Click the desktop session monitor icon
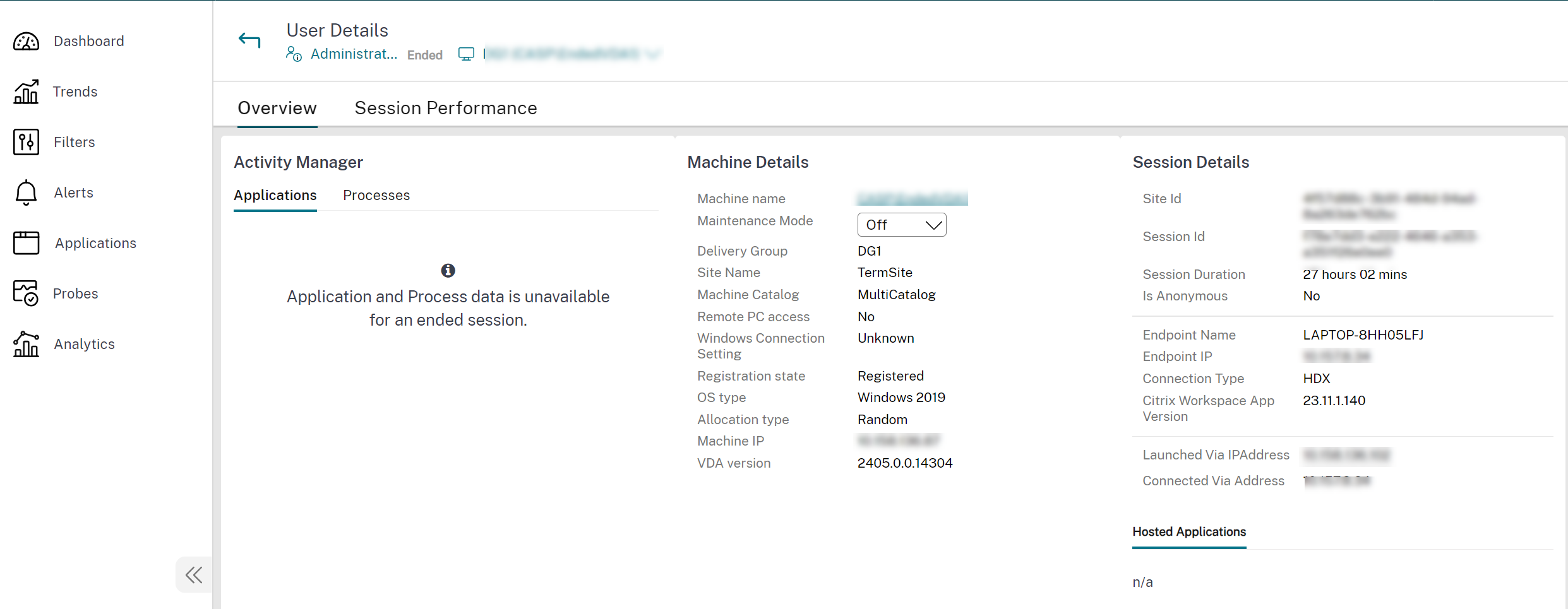This screenshot has height=609, width=1568. point(466,54)
